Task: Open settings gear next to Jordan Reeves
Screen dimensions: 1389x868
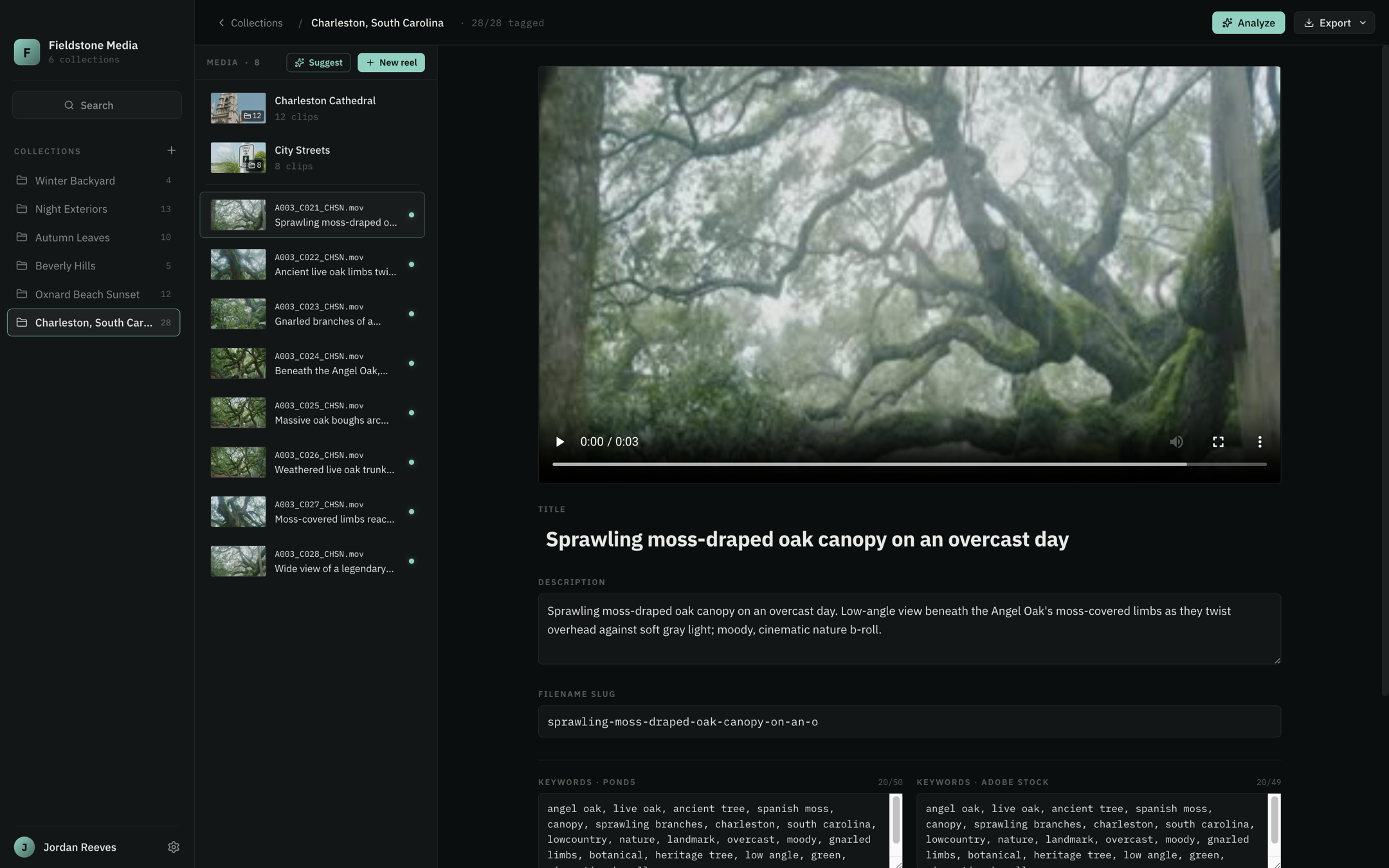Action: (x=174, y=847)
